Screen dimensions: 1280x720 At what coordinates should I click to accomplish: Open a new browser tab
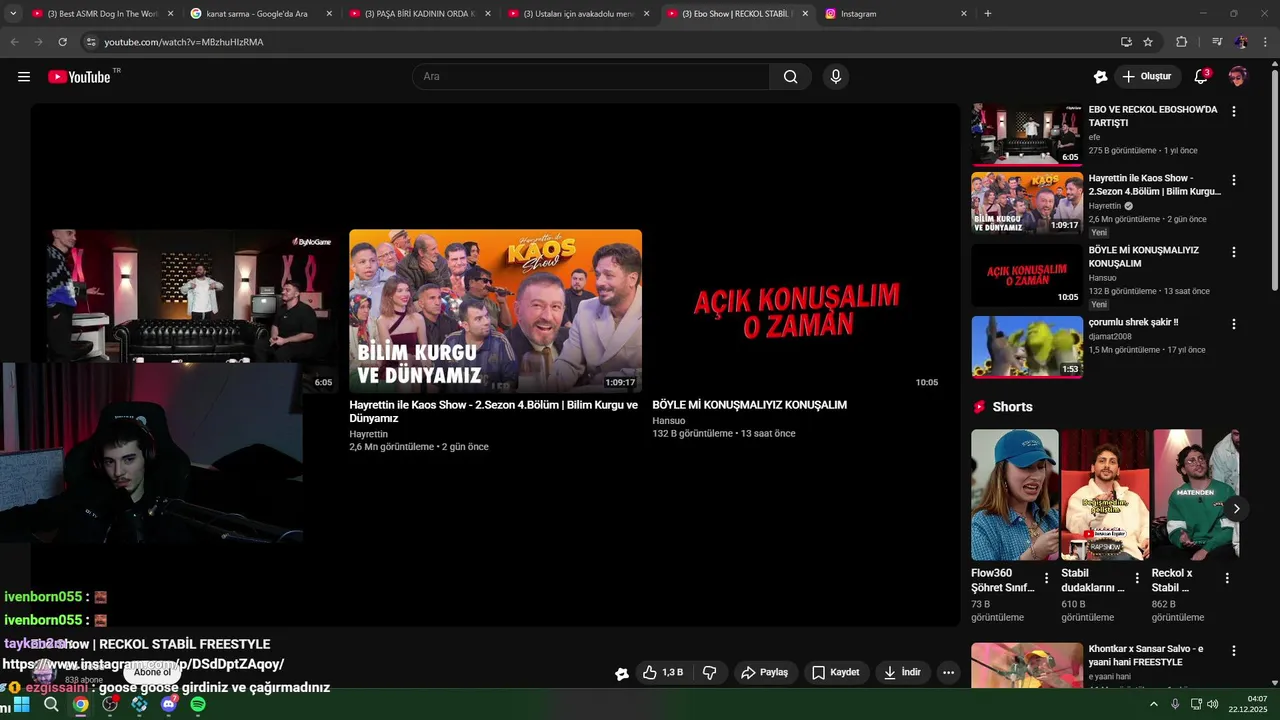click(x=988, y=14)
